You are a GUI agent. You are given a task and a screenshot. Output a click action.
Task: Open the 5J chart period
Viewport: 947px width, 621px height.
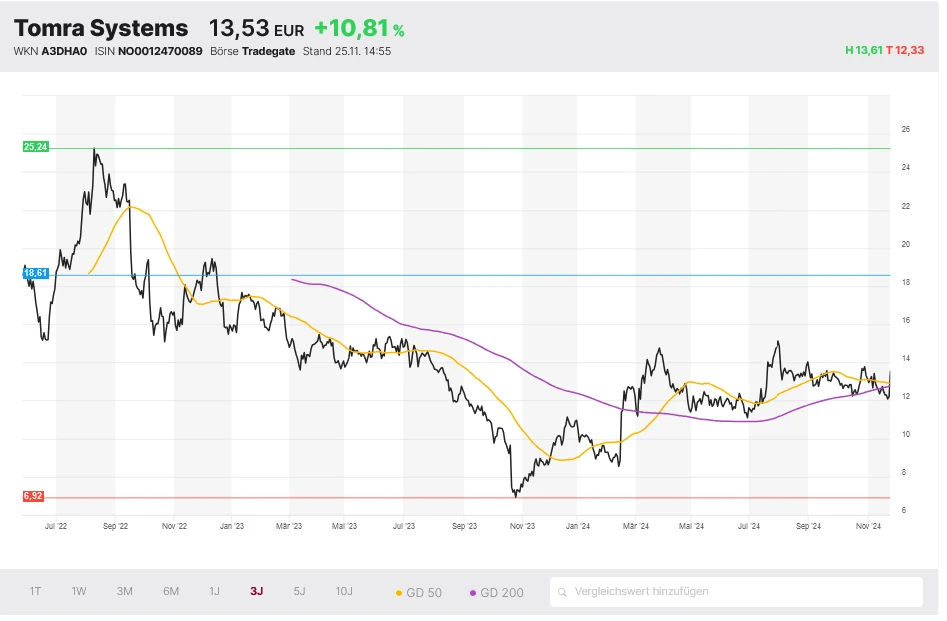[300, 591]
